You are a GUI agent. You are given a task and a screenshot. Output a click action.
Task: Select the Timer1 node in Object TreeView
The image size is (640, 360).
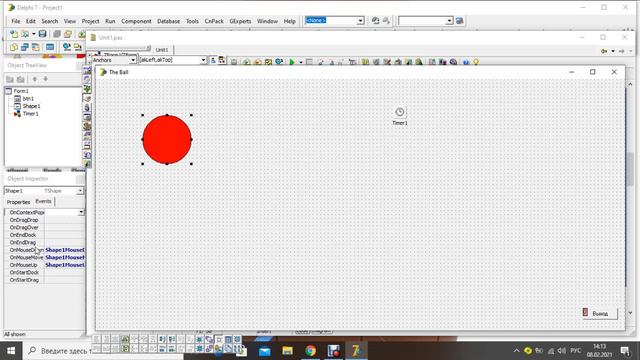click(30, 114)
